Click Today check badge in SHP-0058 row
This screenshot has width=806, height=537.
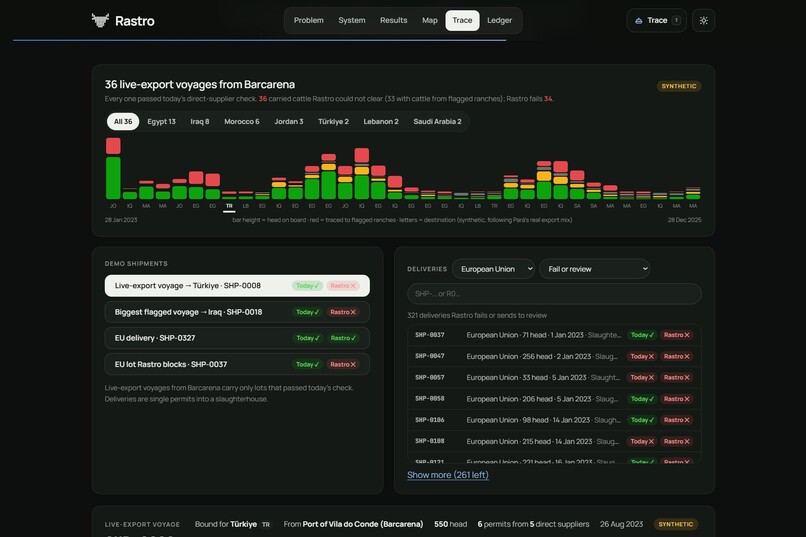(x=642, y=399)
